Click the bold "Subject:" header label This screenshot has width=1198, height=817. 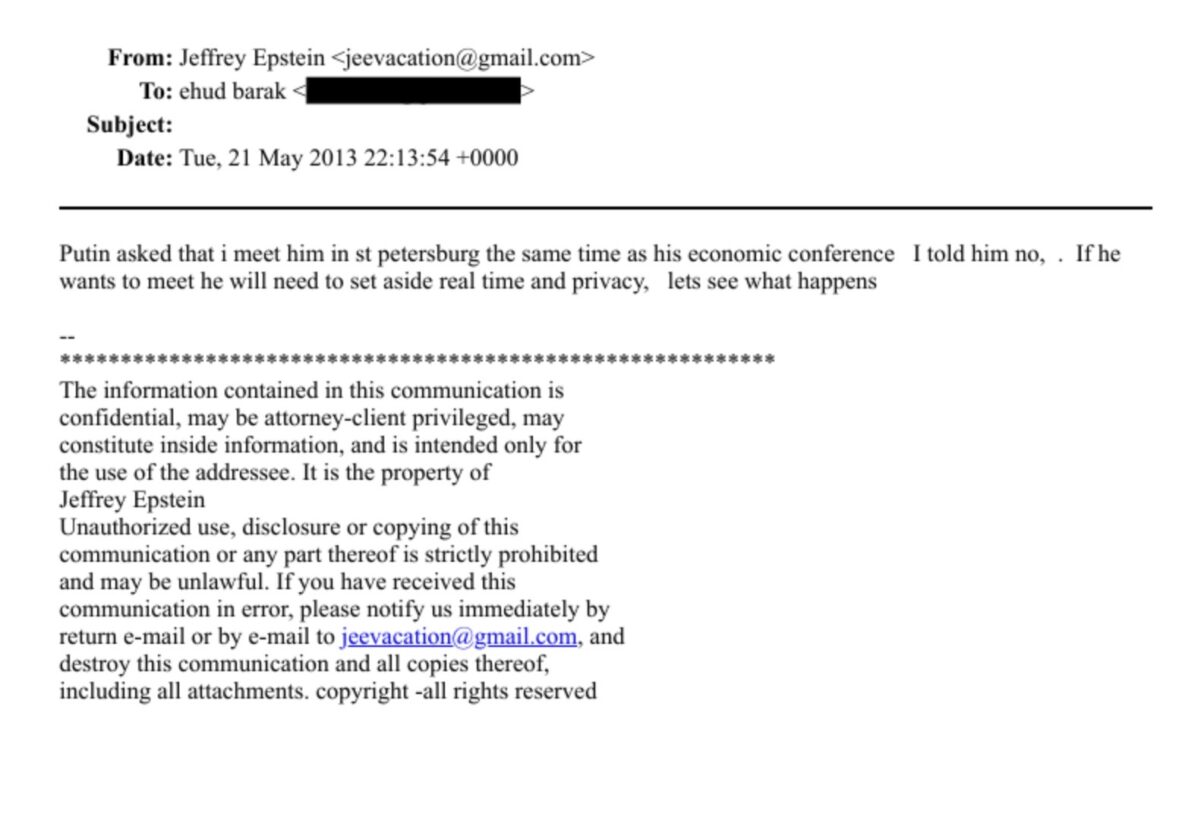[130, 125]
